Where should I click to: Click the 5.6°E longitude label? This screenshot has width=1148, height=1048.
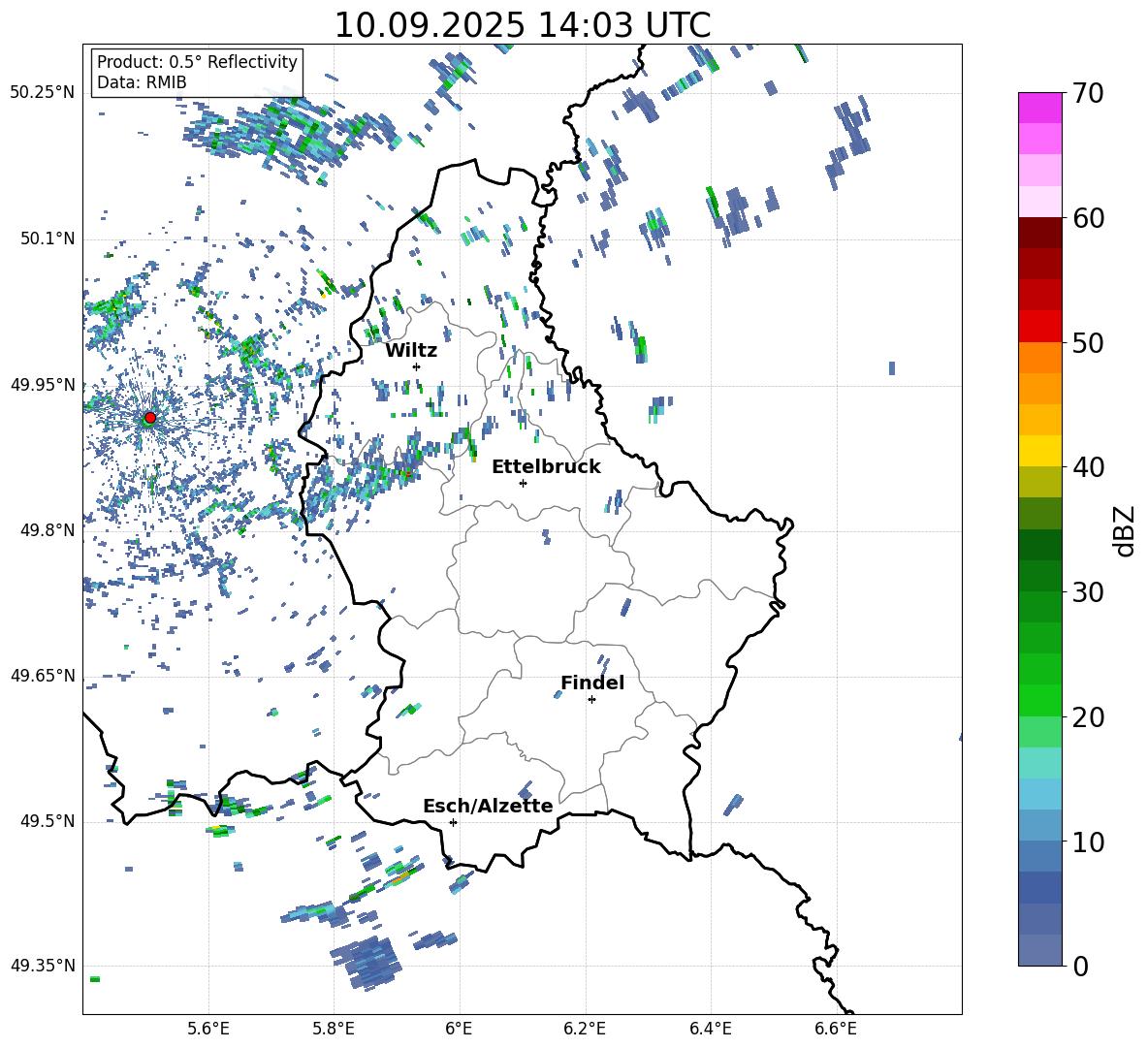(208, 1029)
